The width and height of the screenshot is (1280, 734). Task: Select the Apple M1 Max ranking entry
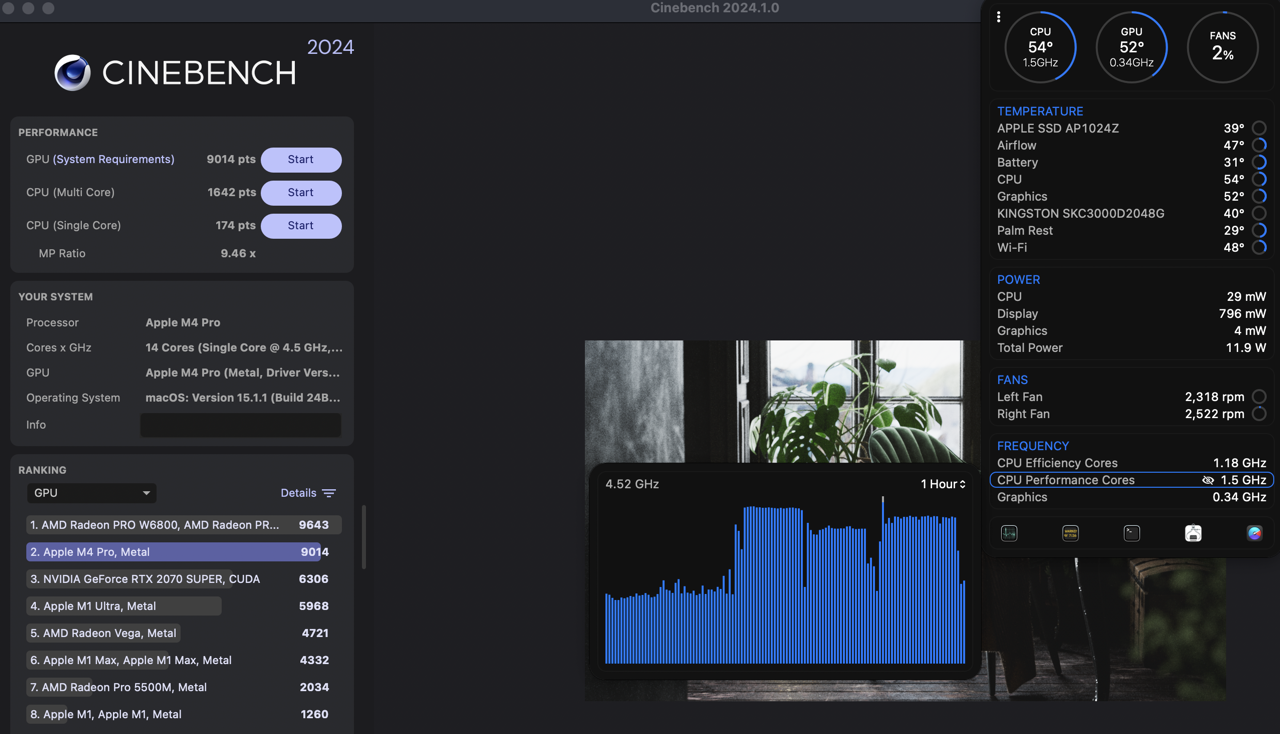[x=184, y=660]
